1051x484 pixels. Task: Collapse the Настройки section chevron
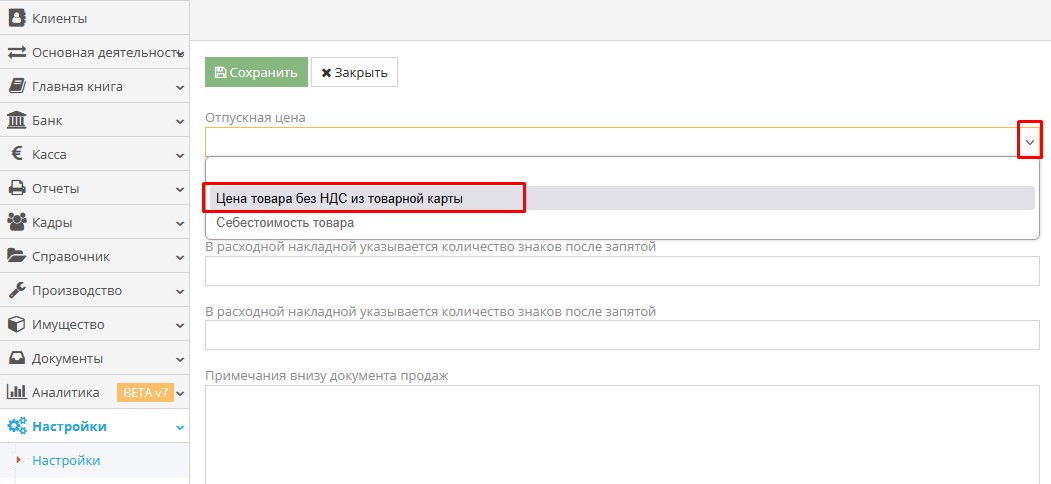coord(180,427)
